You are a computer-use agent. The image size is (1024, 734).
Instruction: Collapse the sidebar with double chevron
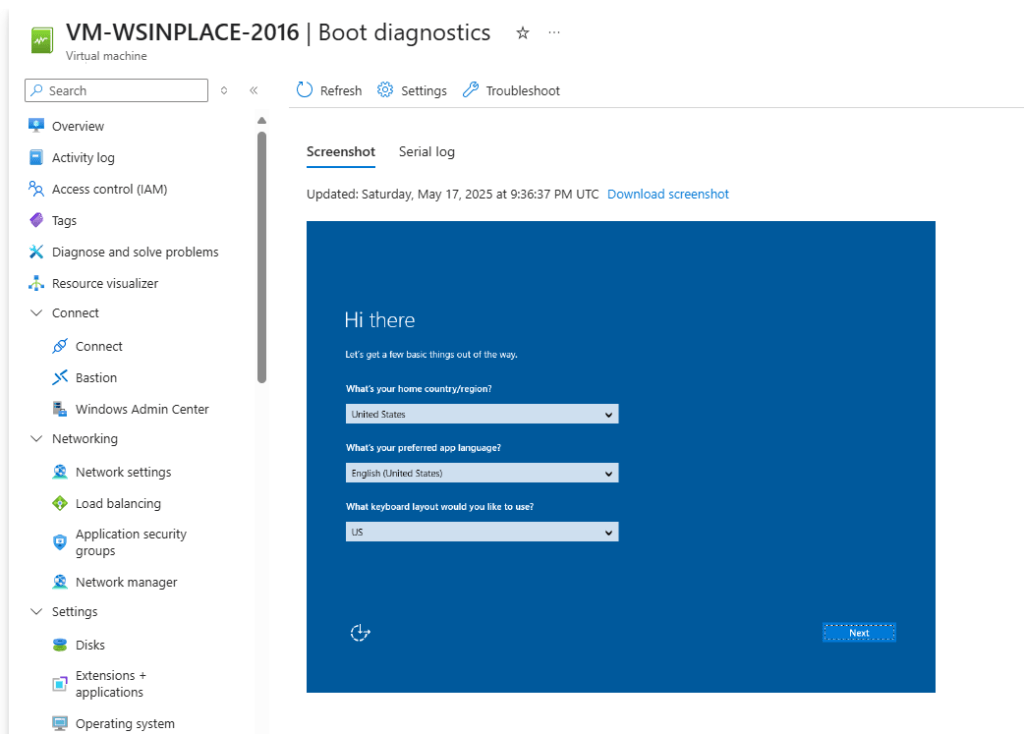pos(253,90)
